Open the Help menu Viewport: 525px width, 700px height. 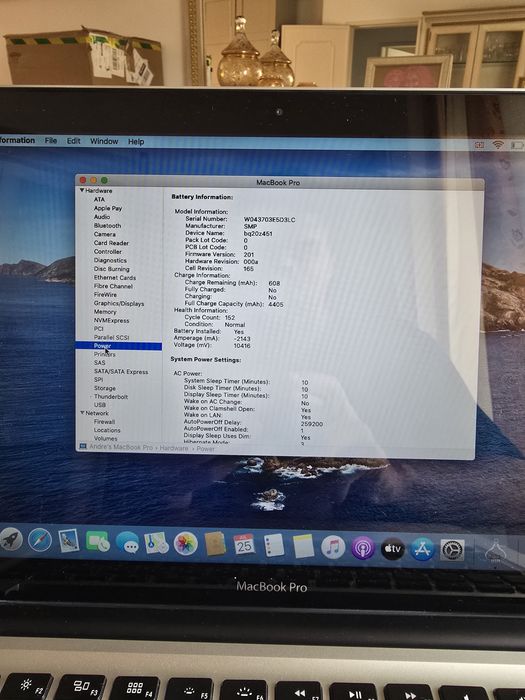tap(136, 142)
